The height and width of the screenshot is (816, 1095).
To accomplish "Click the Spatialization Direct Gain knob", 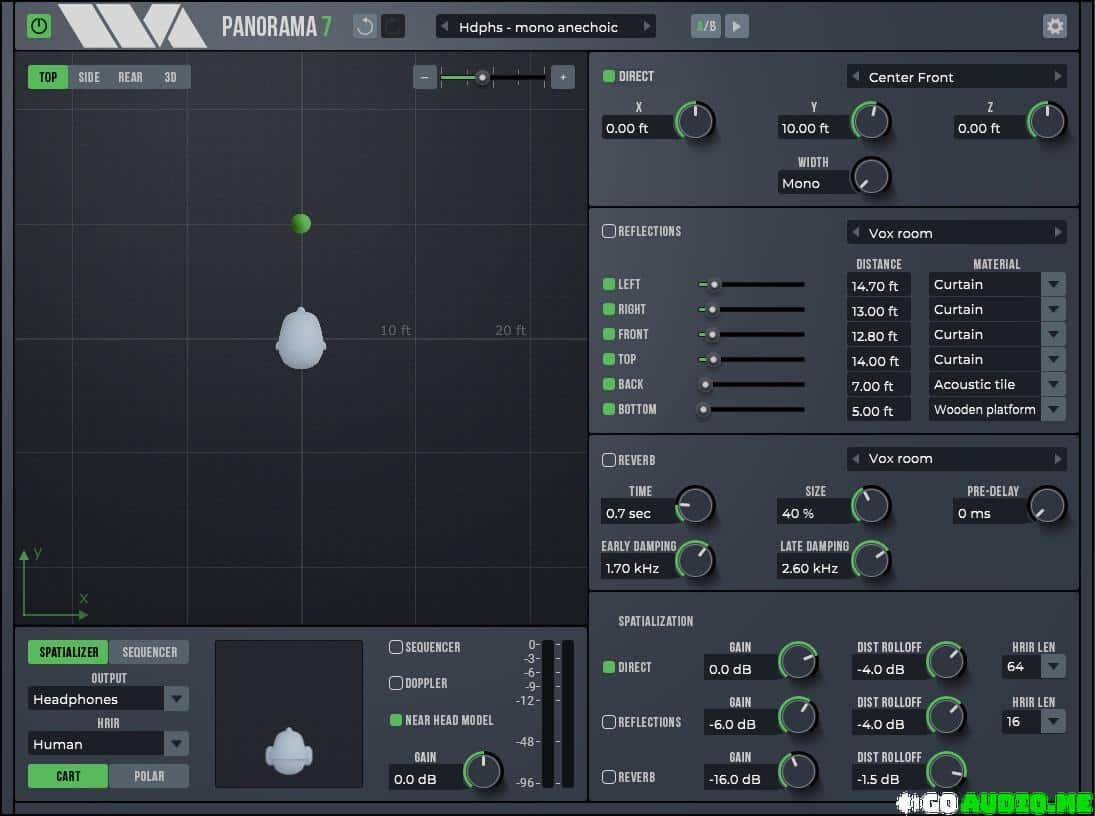I will click(x=798, y=661).
